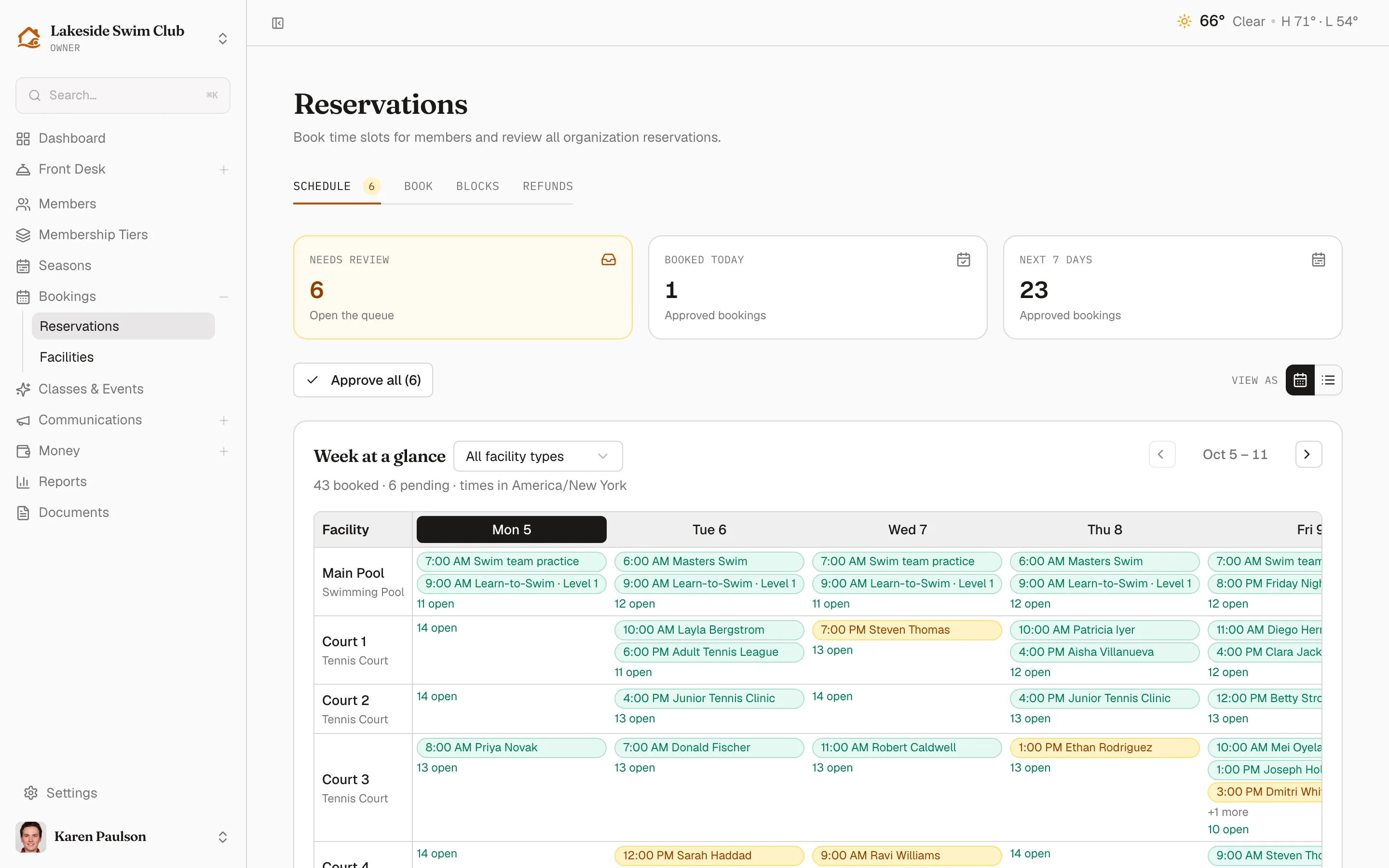1389x868 pixels.
Task: Open Front Desk from sidebar
Action: [x=72, y=169]
